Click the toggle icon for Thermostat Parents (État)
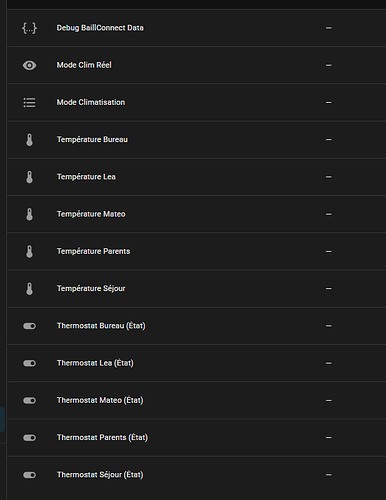The height and width of the screenshot is (500, 386). [x=29, y=438]
